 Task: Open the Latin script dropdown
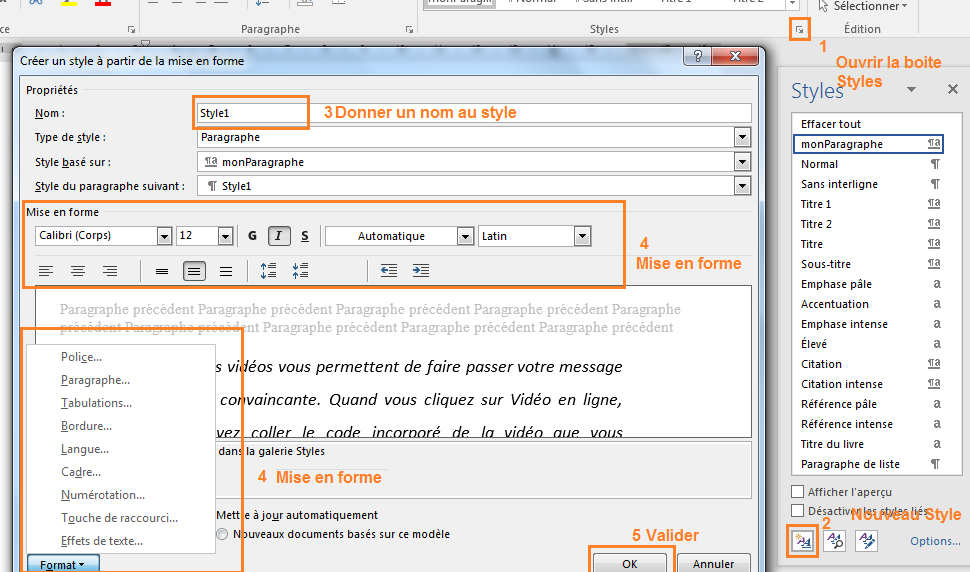(x=582, y=236)
